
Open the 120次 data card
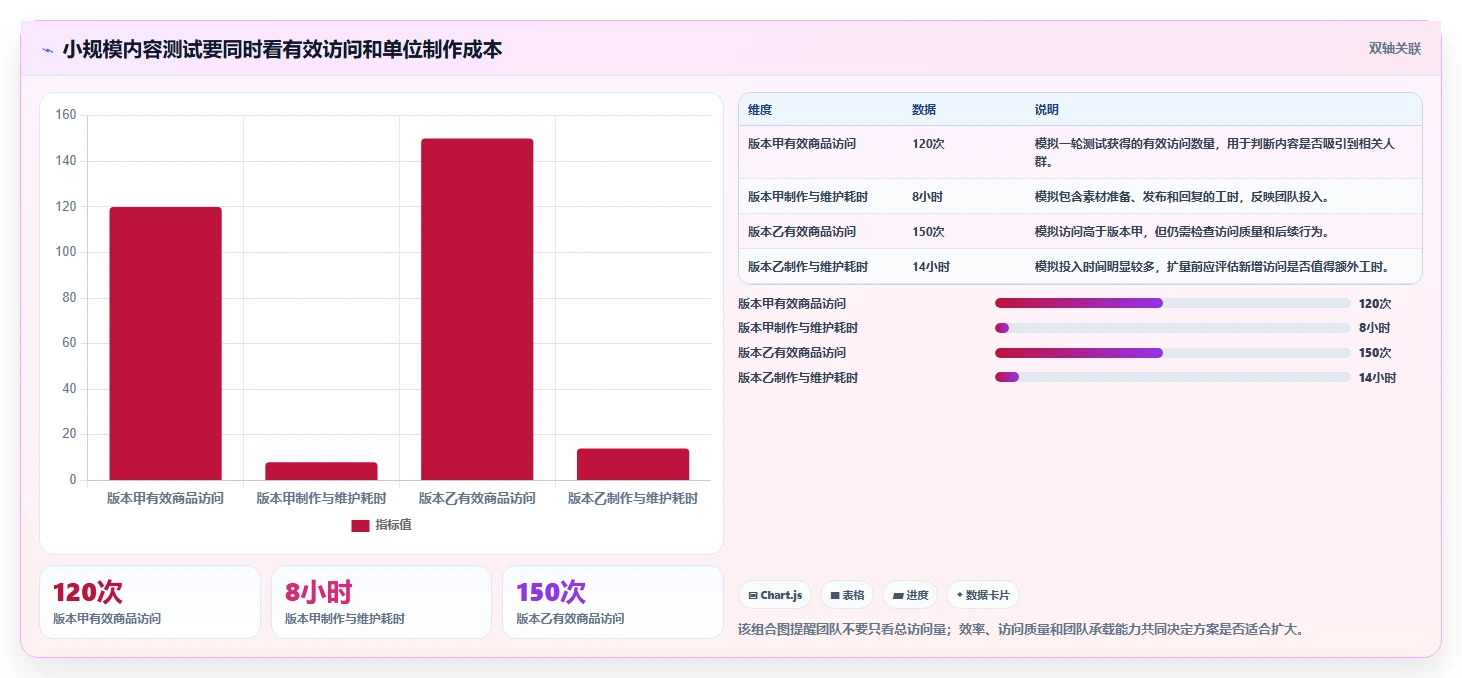click(150, 602)
